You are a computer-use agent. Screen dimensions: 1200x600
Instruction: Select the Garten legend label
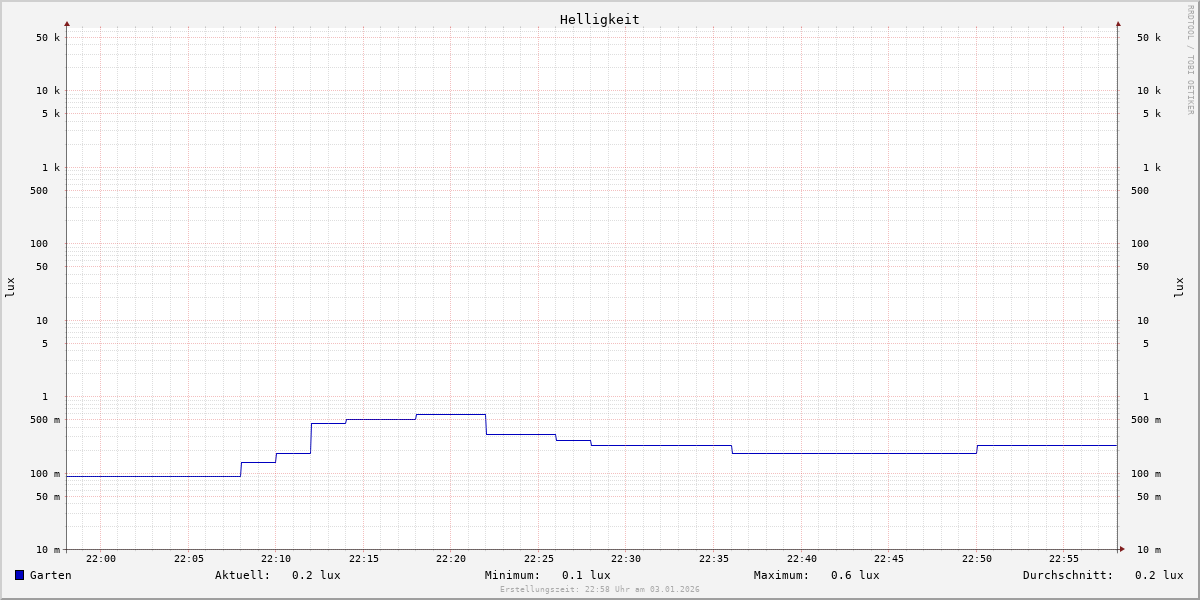coord(50,575)
